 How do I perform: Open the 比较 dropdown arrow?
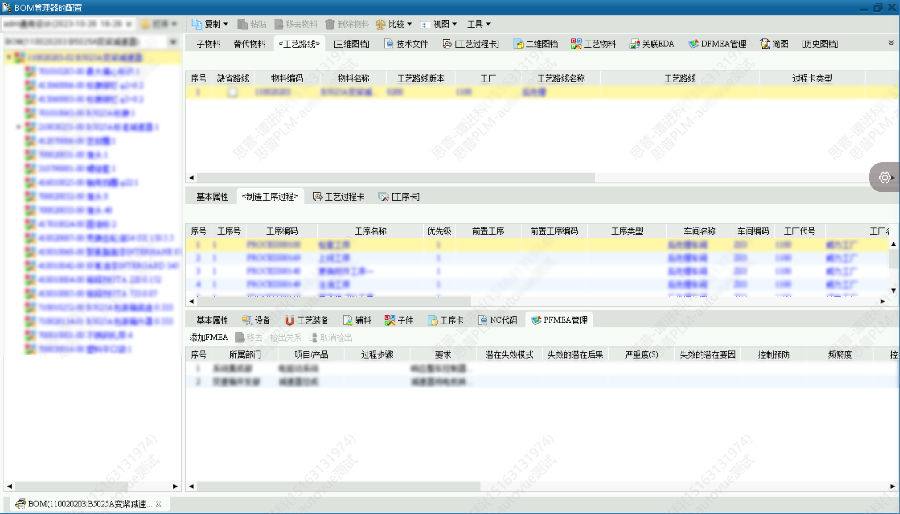coord(409,24)
